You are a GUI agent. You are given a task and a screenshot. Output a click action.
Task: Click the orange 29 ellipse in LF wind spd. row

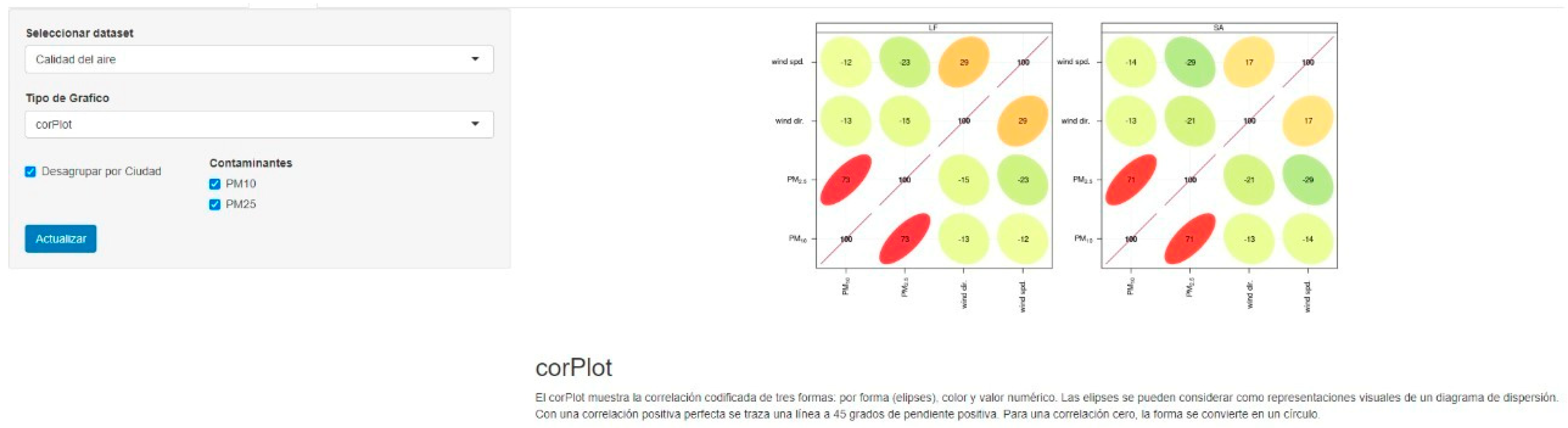pos(964,62)
